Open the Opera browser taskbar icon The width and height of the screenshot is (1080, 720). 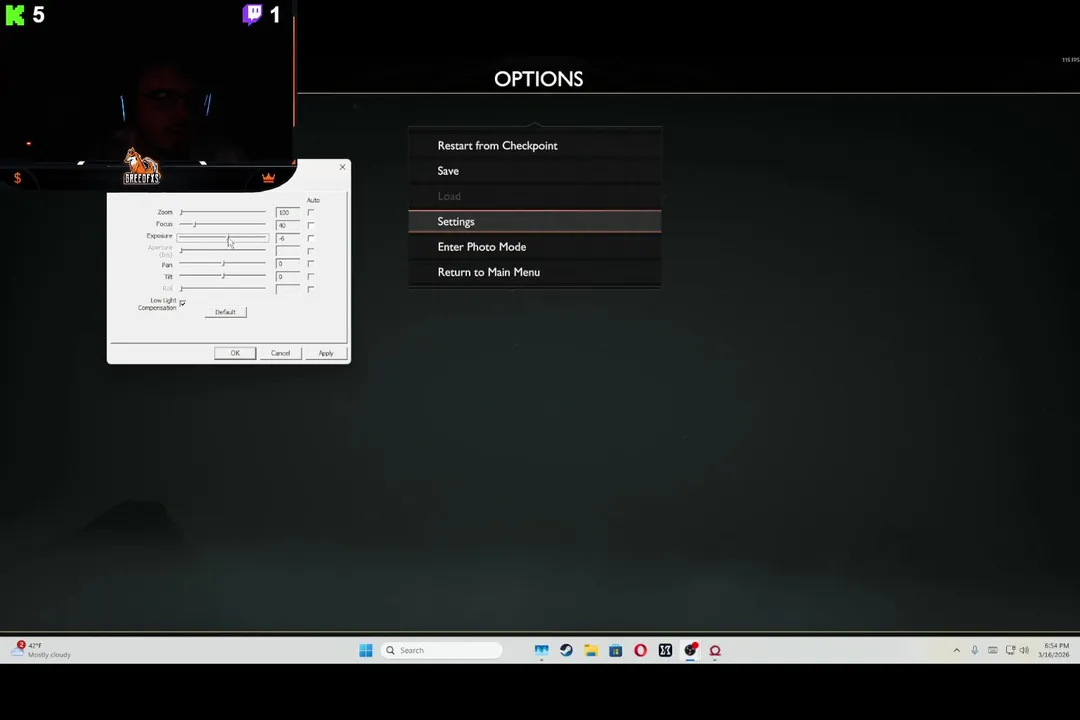(x=641, y=650)
